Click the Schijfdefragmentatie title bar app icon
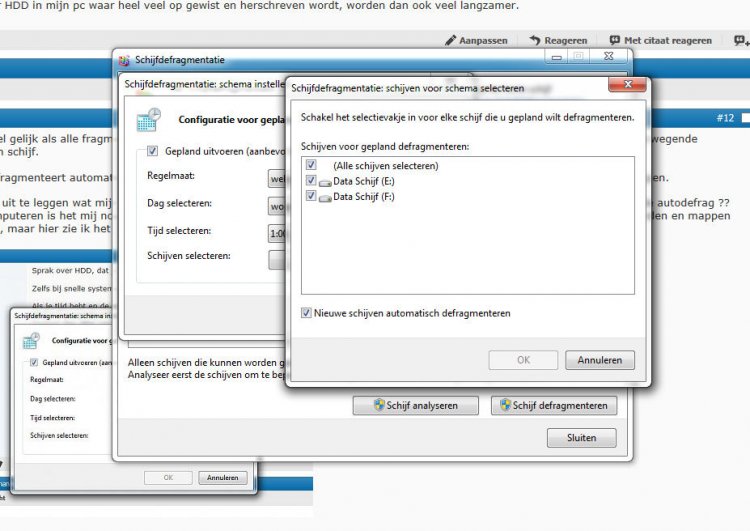 click(124, 60)
